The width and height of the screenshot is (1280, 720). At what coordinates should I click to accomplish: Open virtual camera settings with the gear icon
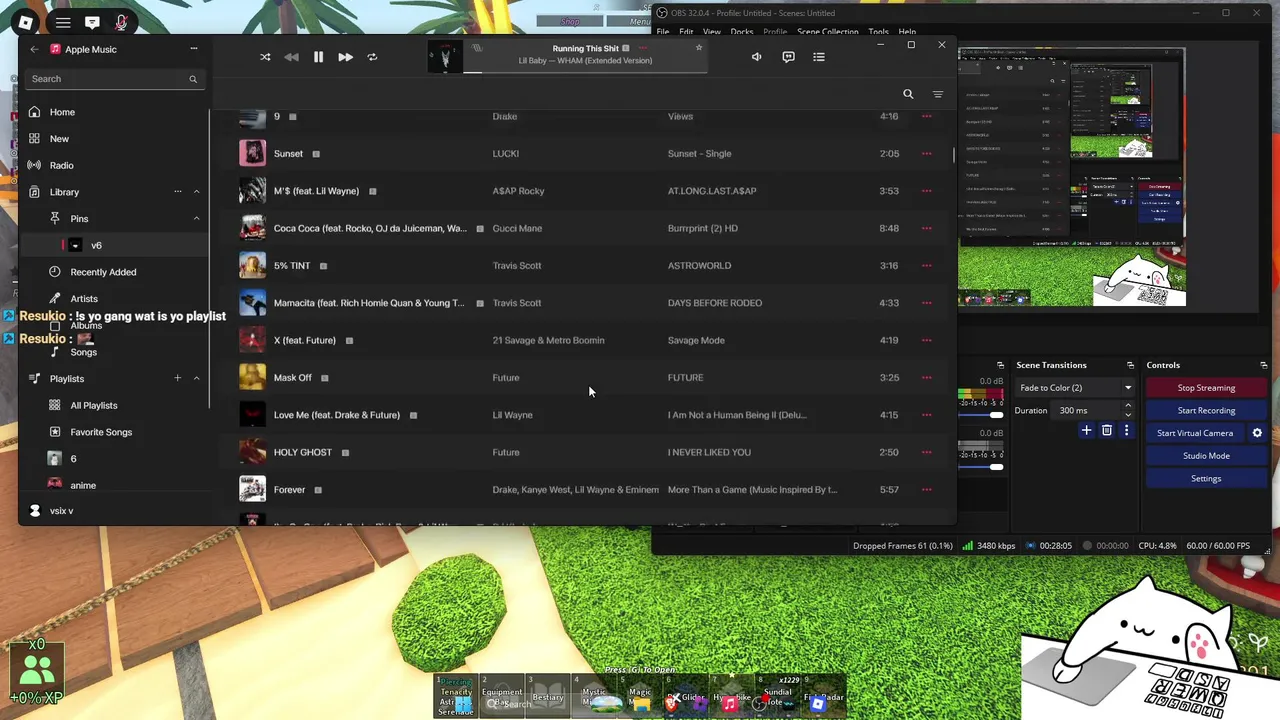point(1257,434)
